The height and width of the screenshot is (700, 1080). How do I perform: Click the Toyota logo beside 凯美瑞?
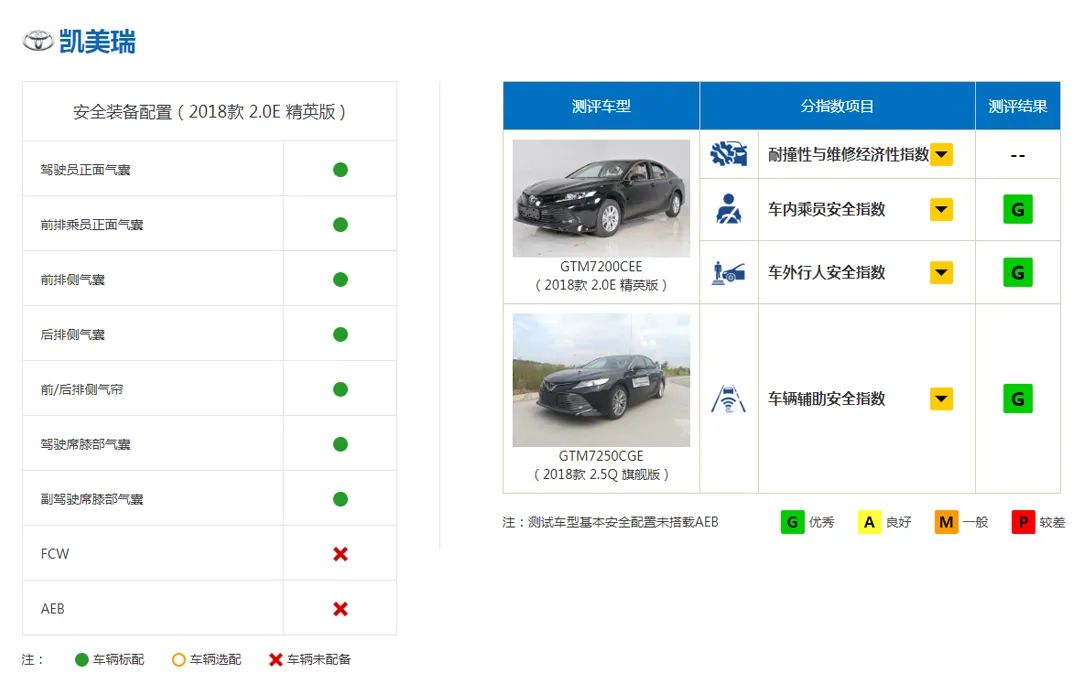[38, 41]
